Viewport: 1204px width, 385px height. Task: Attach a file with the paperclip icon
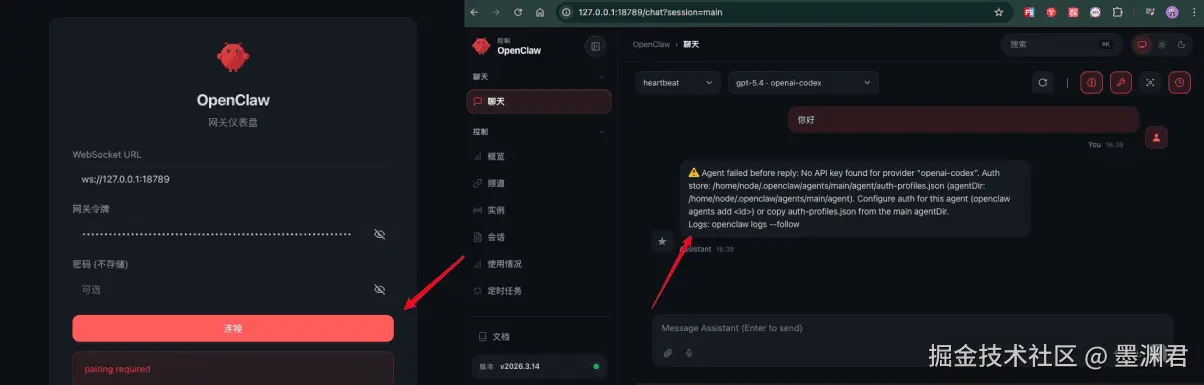pyautogui.click(x=667, y=353)
